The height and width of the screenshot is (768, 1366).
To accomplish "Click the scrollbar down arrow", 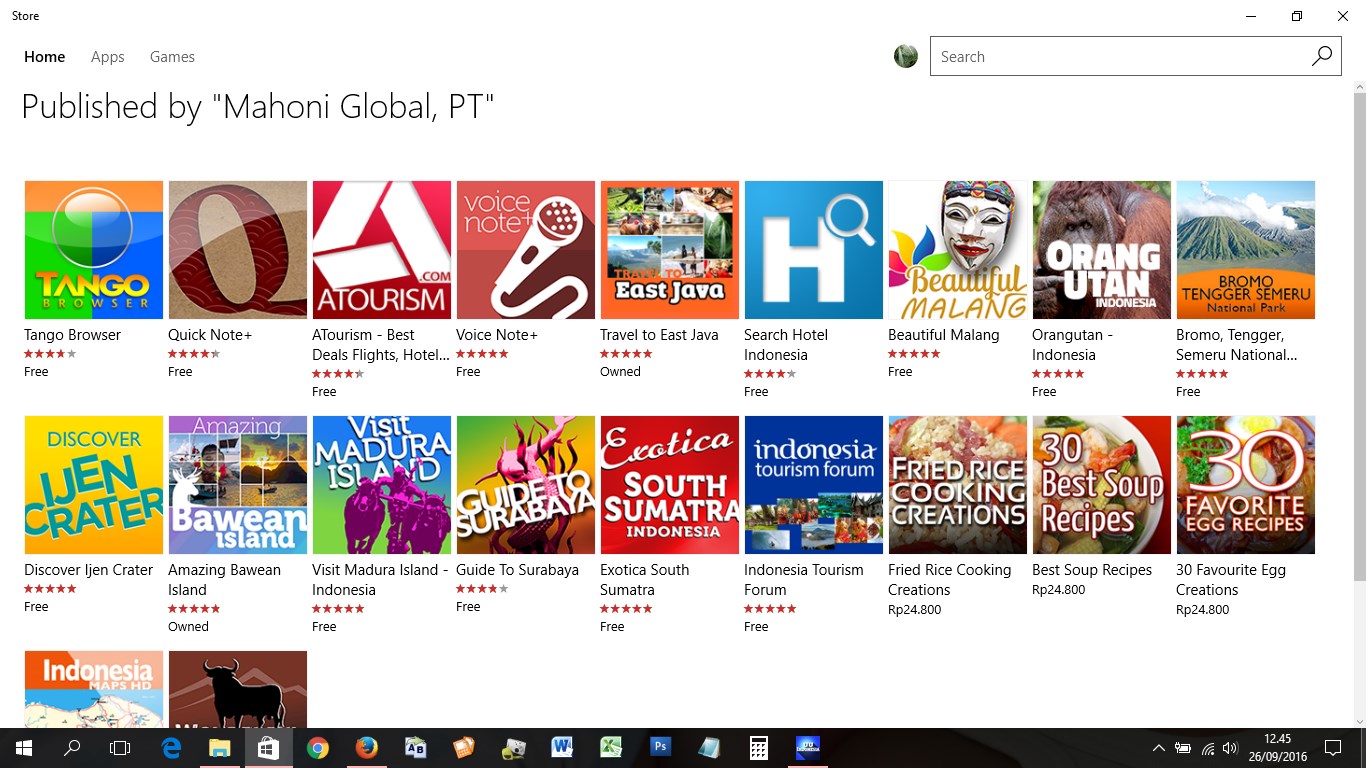I will [1359, 720].
